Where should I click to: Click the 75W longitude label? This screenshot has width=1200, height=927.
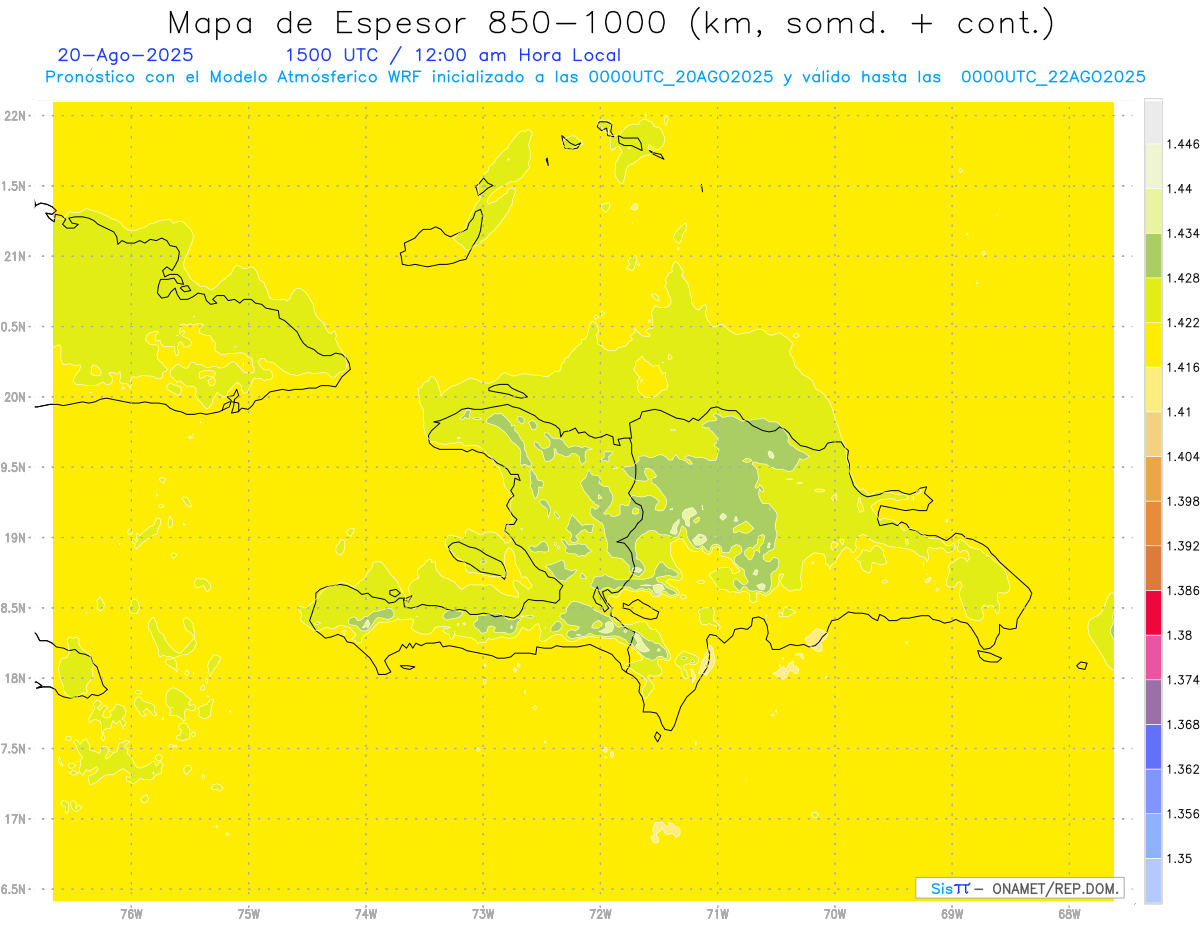[249, 914]
